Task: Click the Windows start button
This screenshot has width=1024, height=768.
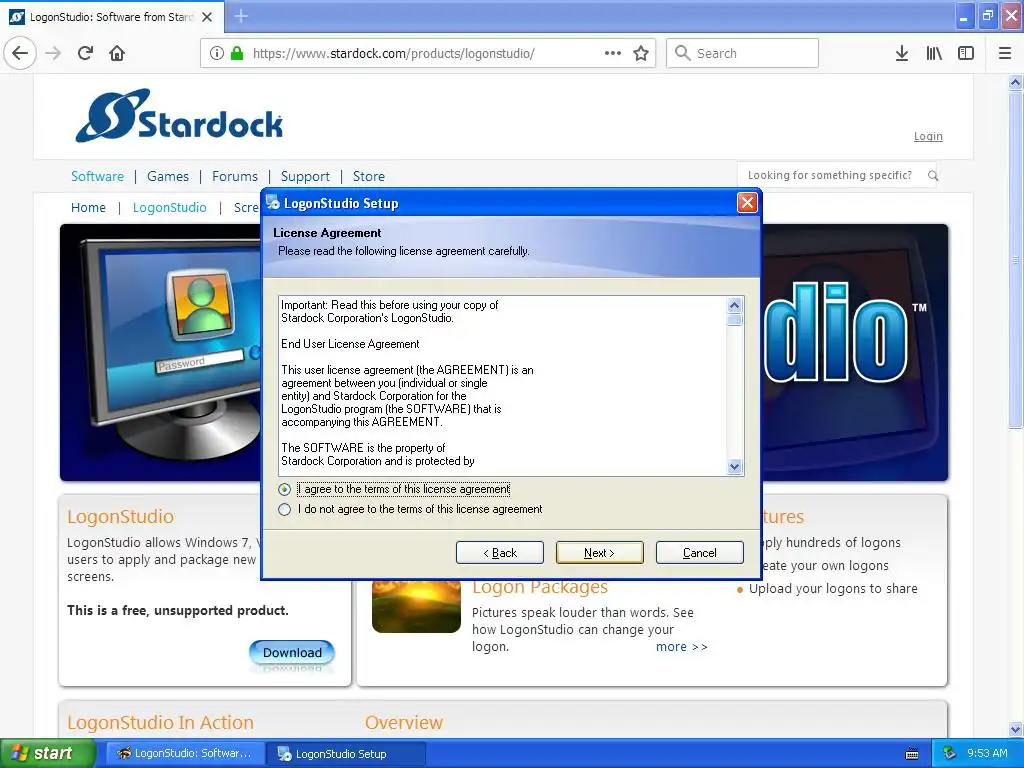Action: point(48,753)
